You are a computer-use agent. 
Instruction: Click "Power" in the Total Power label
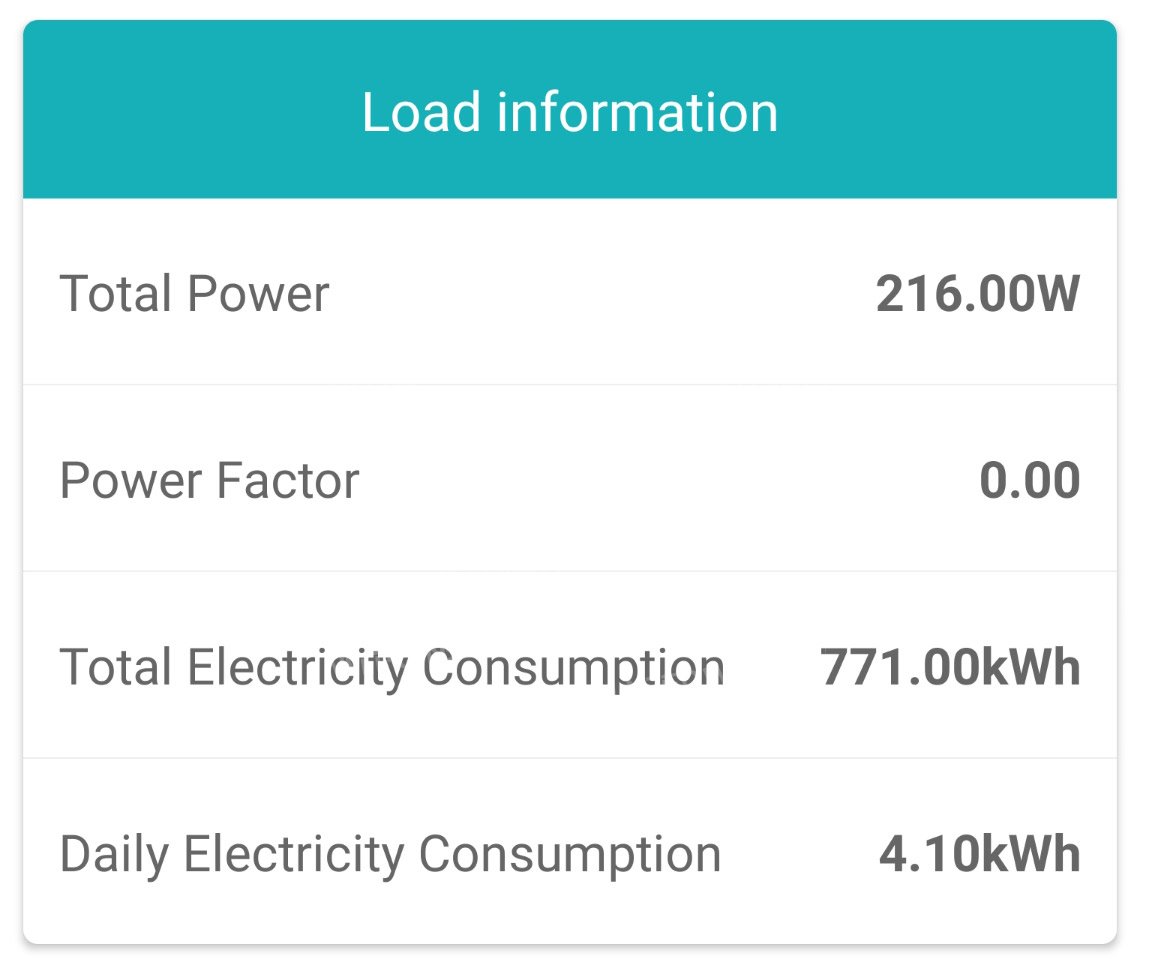click(x=258, y=294)
